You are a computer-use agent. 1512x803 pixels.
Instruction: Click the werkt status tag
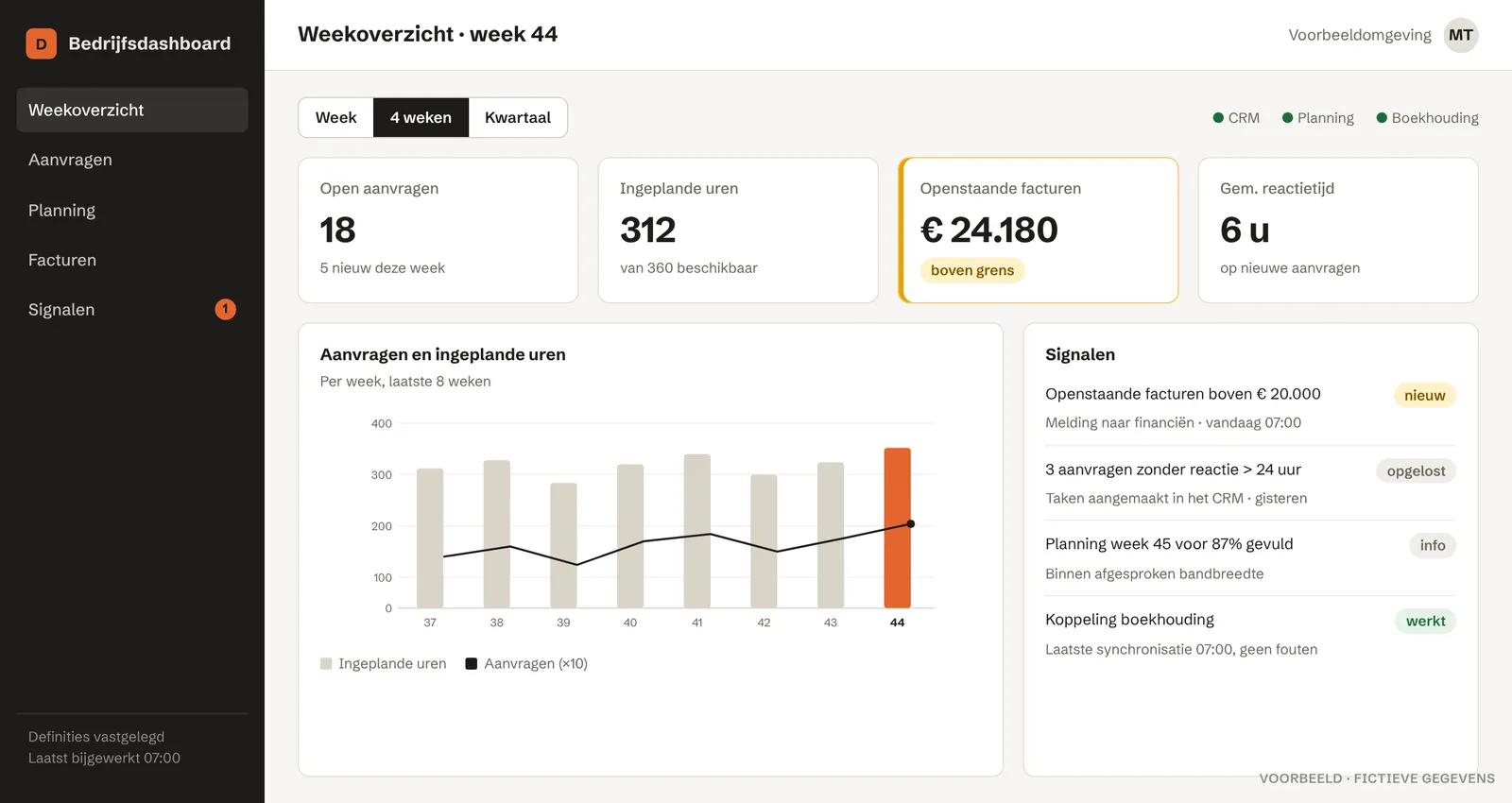[x=1425, y=621]
